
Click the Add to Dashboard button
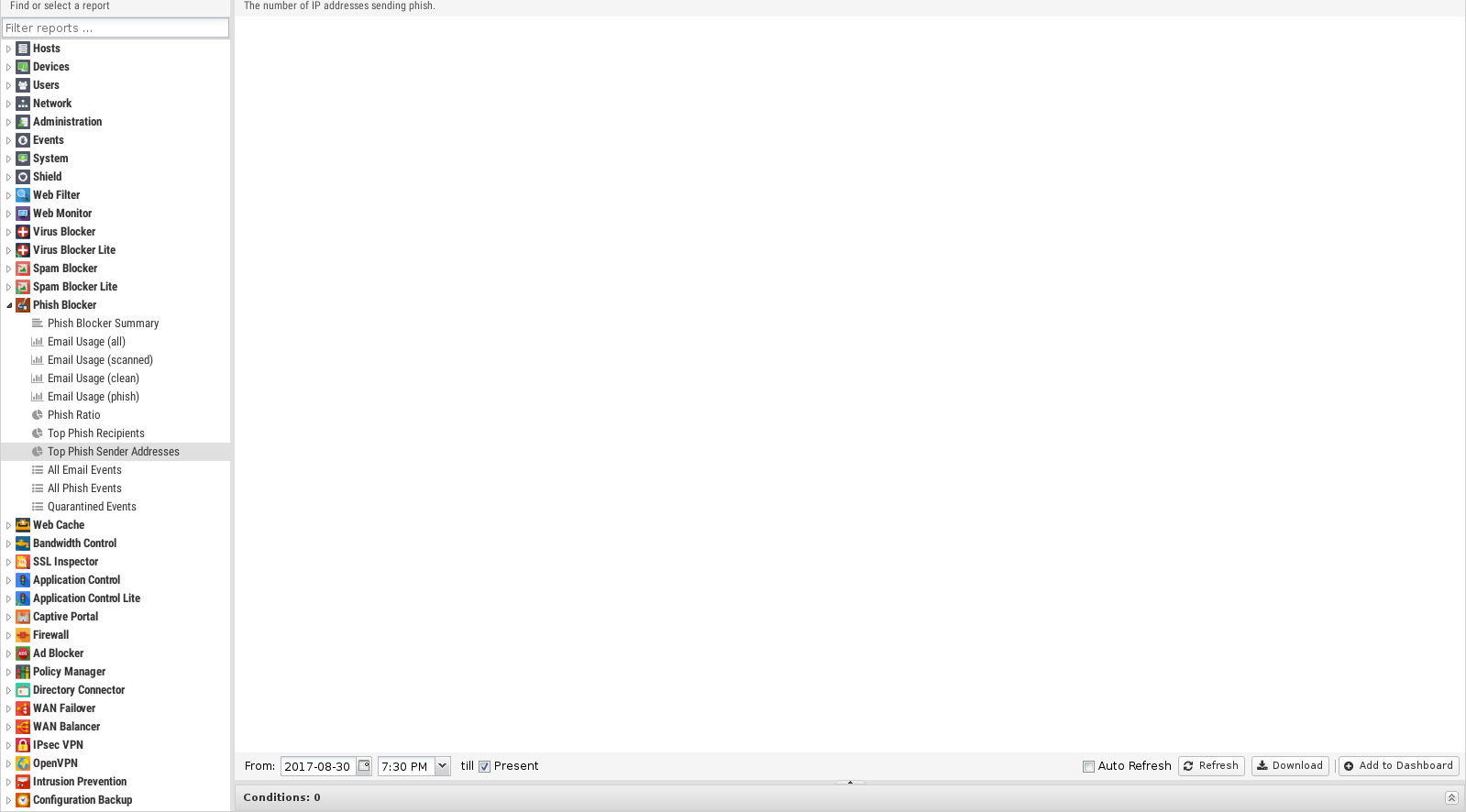coord(1398,766)
